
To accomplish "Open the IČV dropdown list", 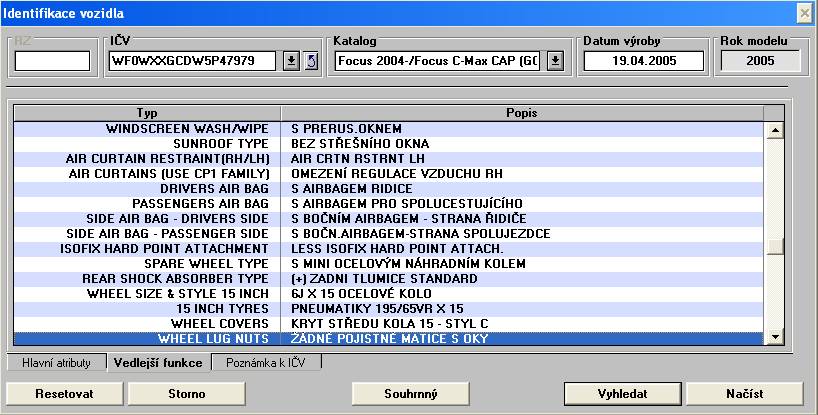I will coord(291,61).
